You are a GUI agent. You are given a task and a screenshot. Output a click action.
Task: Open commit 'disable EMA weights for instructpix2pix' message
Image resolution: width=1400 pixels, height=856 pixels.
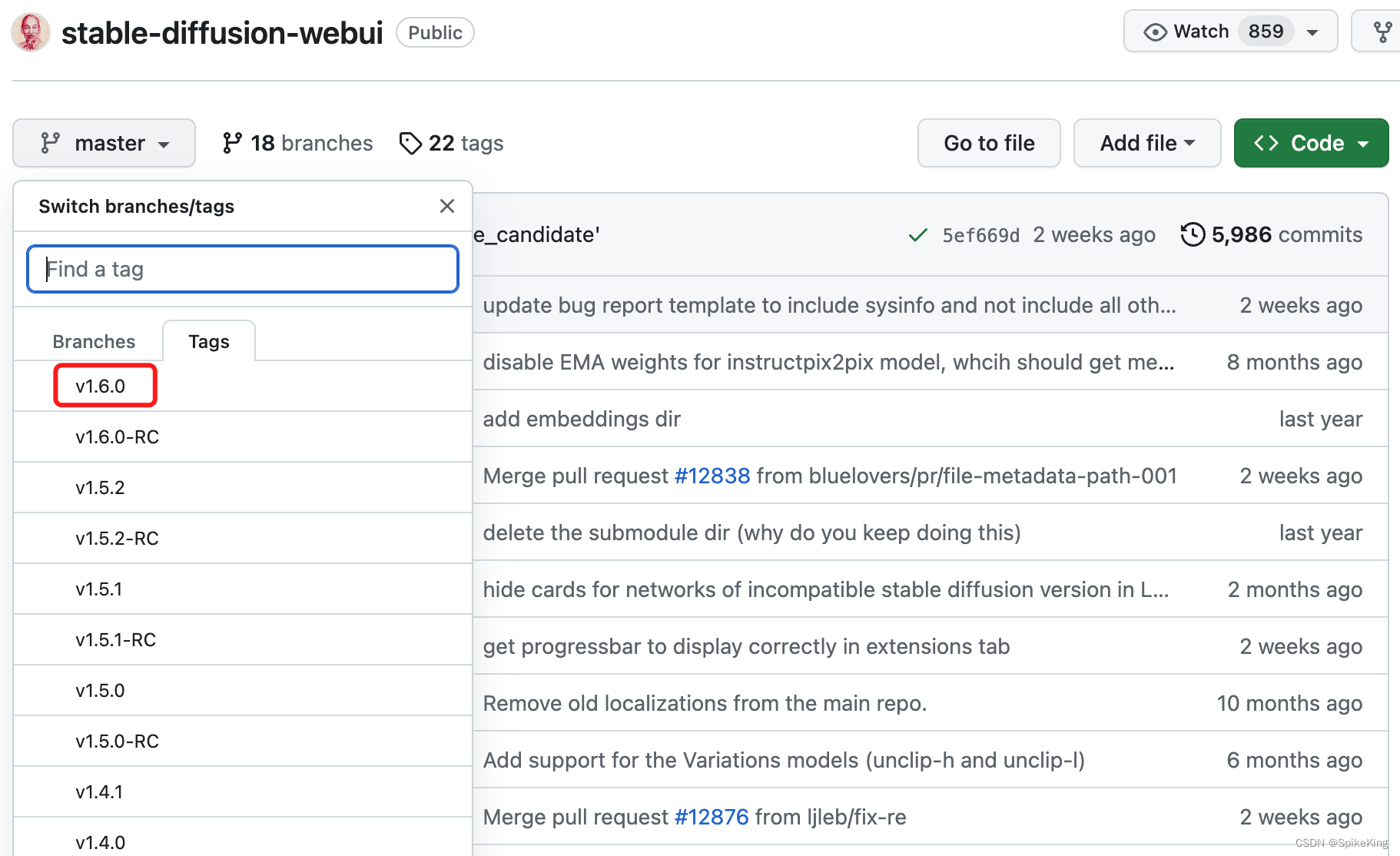pyautogui.click(x=828, y=362)
